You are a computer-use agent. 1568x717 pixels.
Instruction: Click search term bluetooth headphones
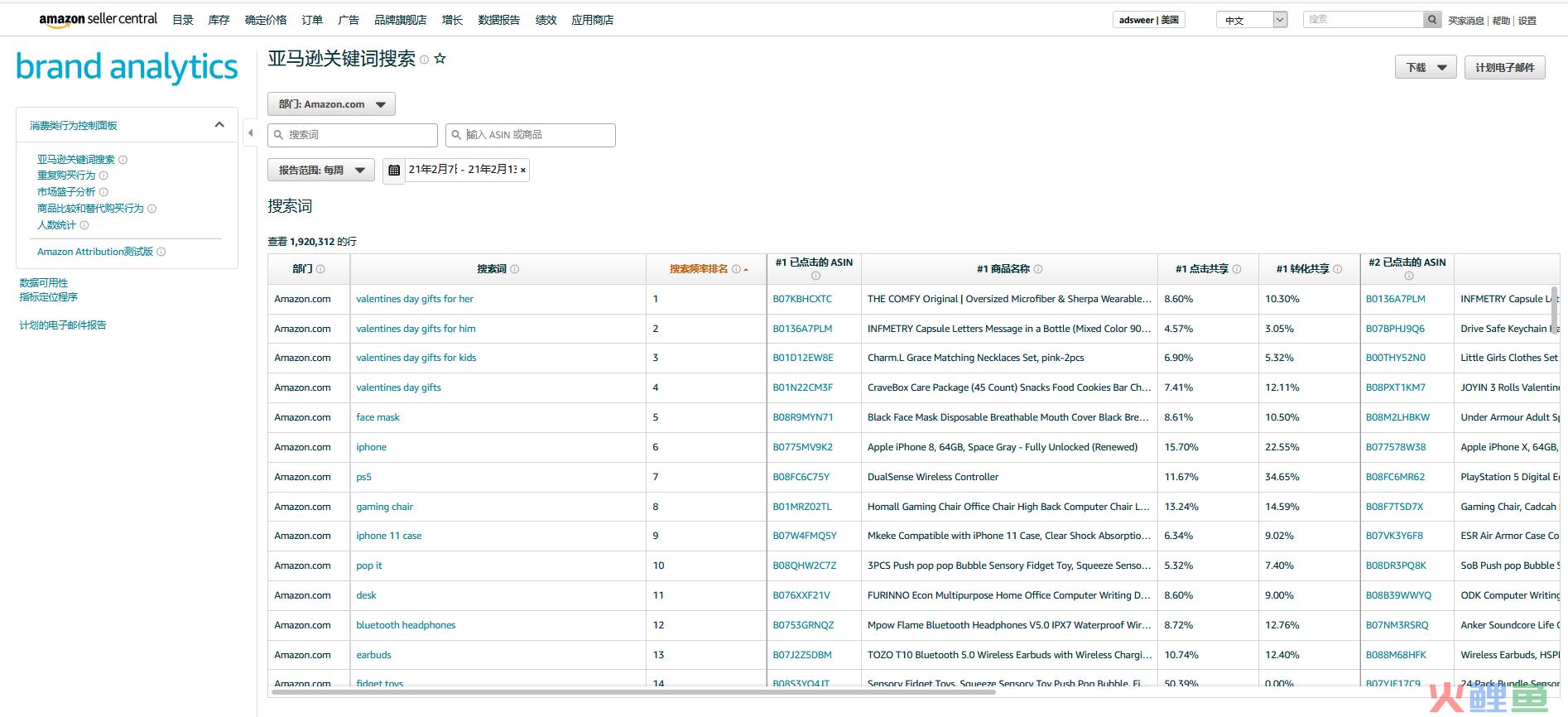(x=406, y=625)
